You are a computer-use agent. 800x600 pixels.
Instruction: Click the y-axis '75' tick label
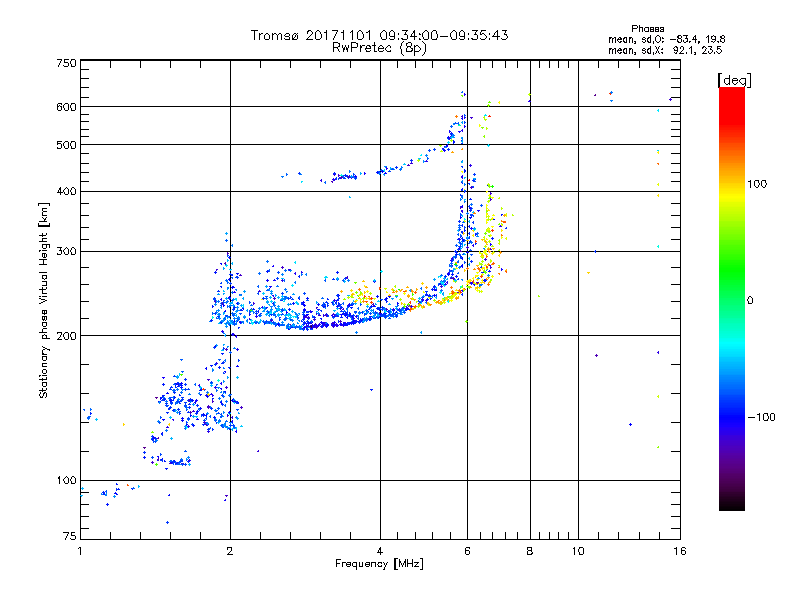[x=70, y=536]
